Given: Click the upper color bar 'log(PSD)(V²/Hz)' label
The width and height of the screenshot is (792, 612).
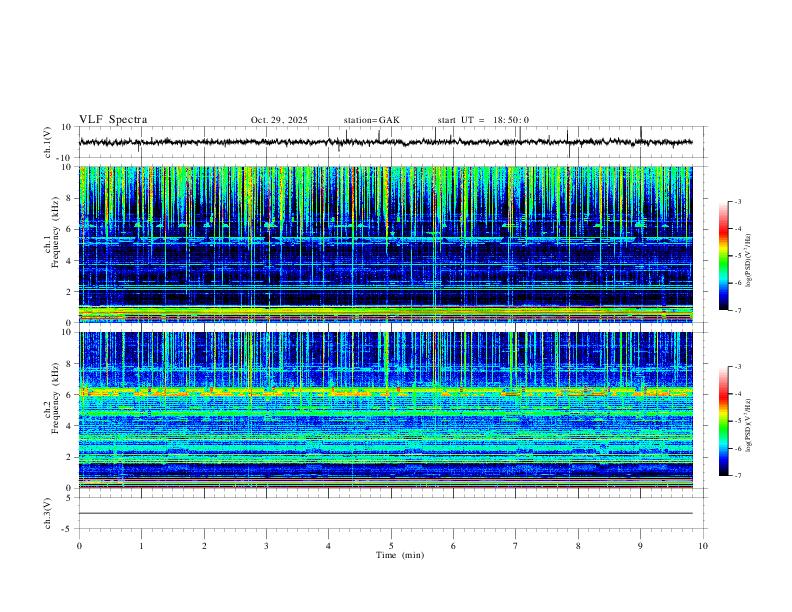Looking at the screenshot, I should point(748,260).
